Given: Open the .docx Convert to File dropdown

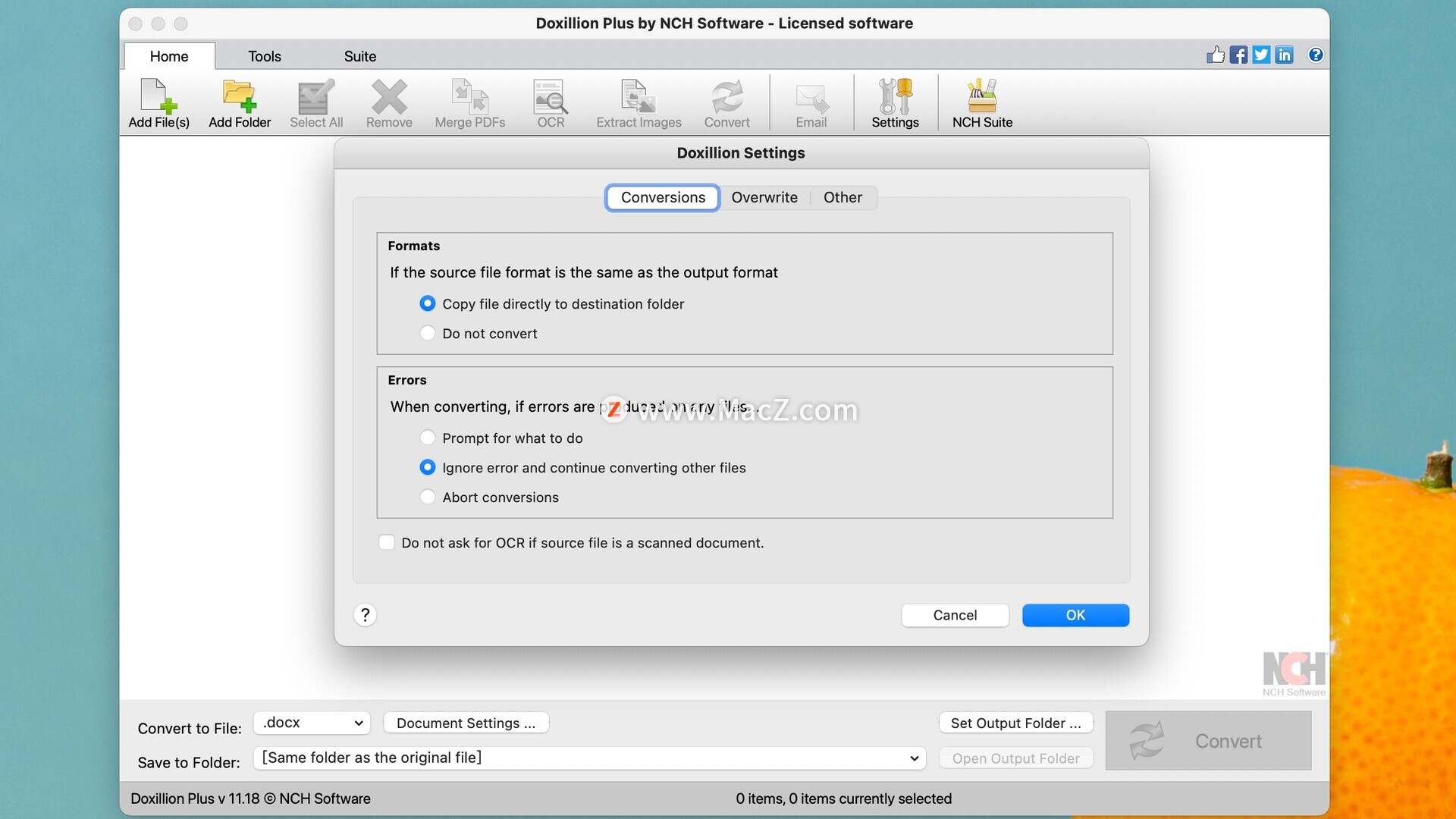Looking at the screenshot, I should (x=312, y=723).
